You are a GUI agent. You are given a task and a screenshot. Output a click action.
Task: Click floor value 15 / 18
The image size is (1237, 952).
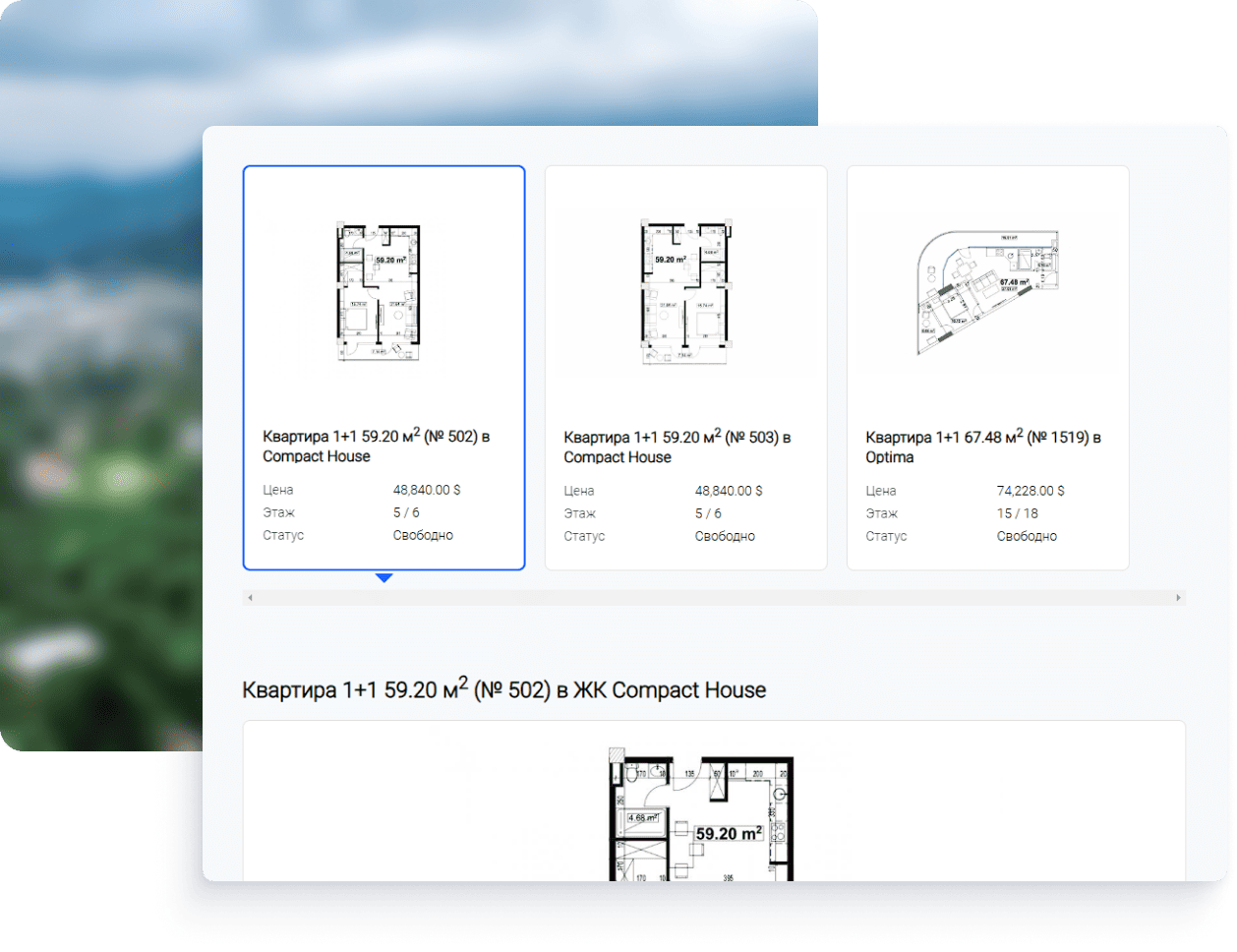coord(1017,513)
